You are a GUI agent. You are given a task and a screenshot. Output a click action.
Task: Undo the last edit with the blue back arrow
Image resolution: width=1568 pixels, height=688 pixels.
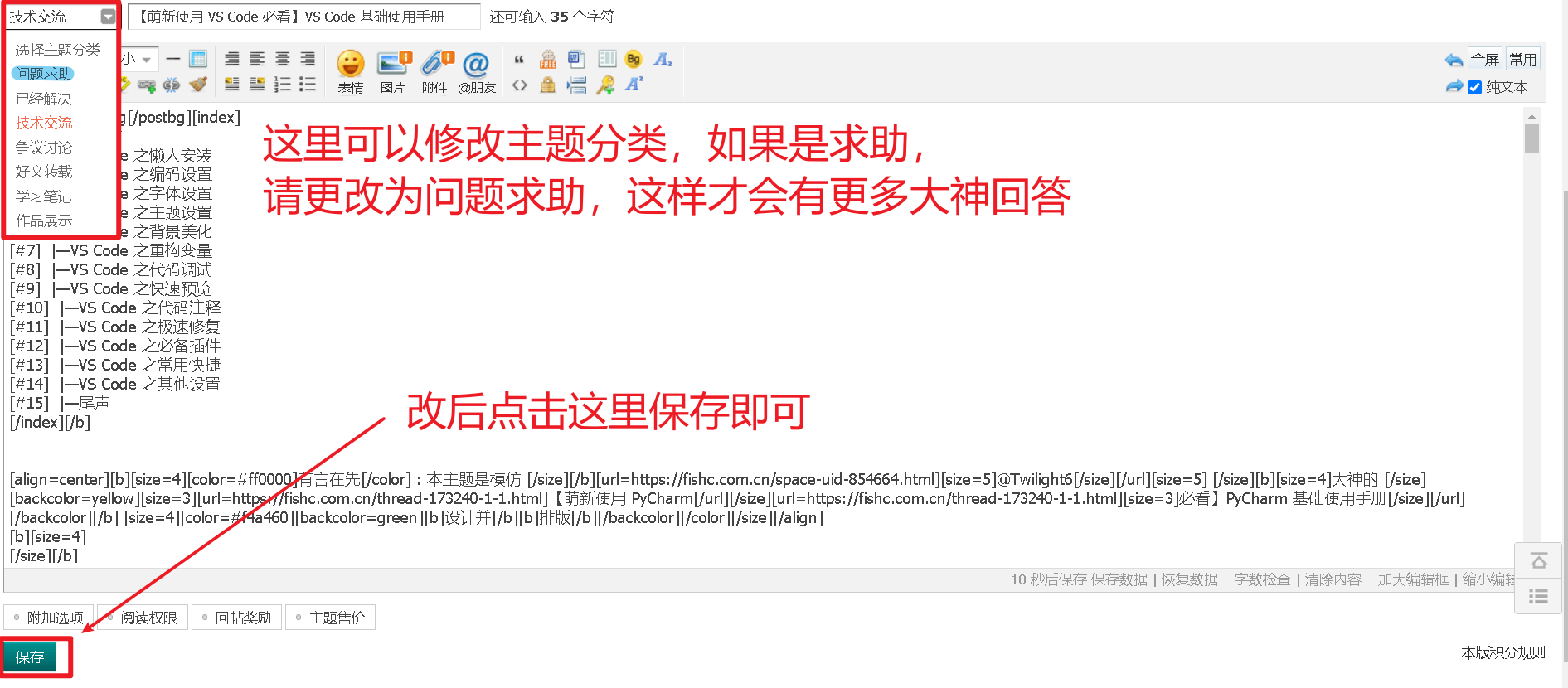click(1454, 60)
